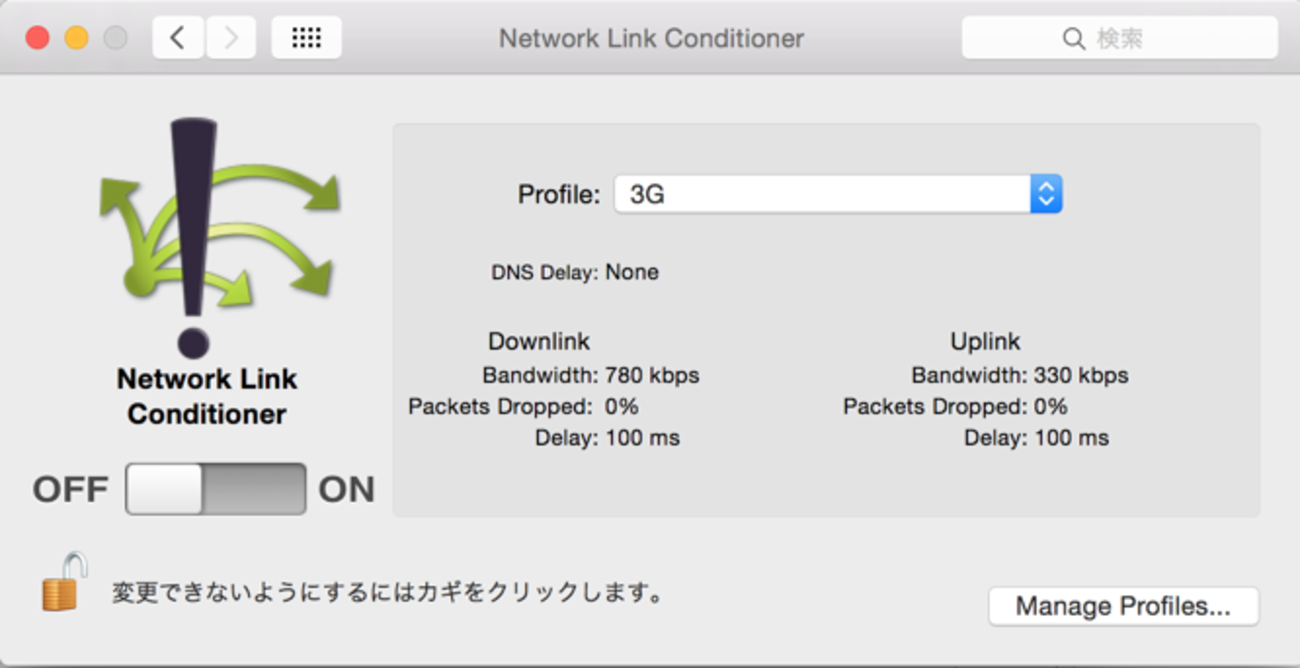Open the Profile dropdown showing 3G
The width and height of the screenshot is (1300, 668).
pyautogui.click(x=822, y=194)
